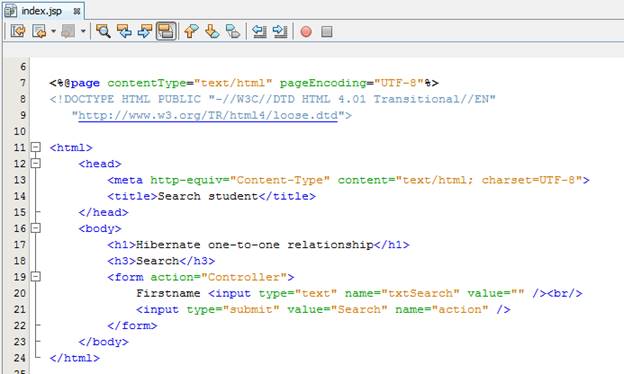
Task: Click the "submit" type attribute value
Action: [251, 310]
